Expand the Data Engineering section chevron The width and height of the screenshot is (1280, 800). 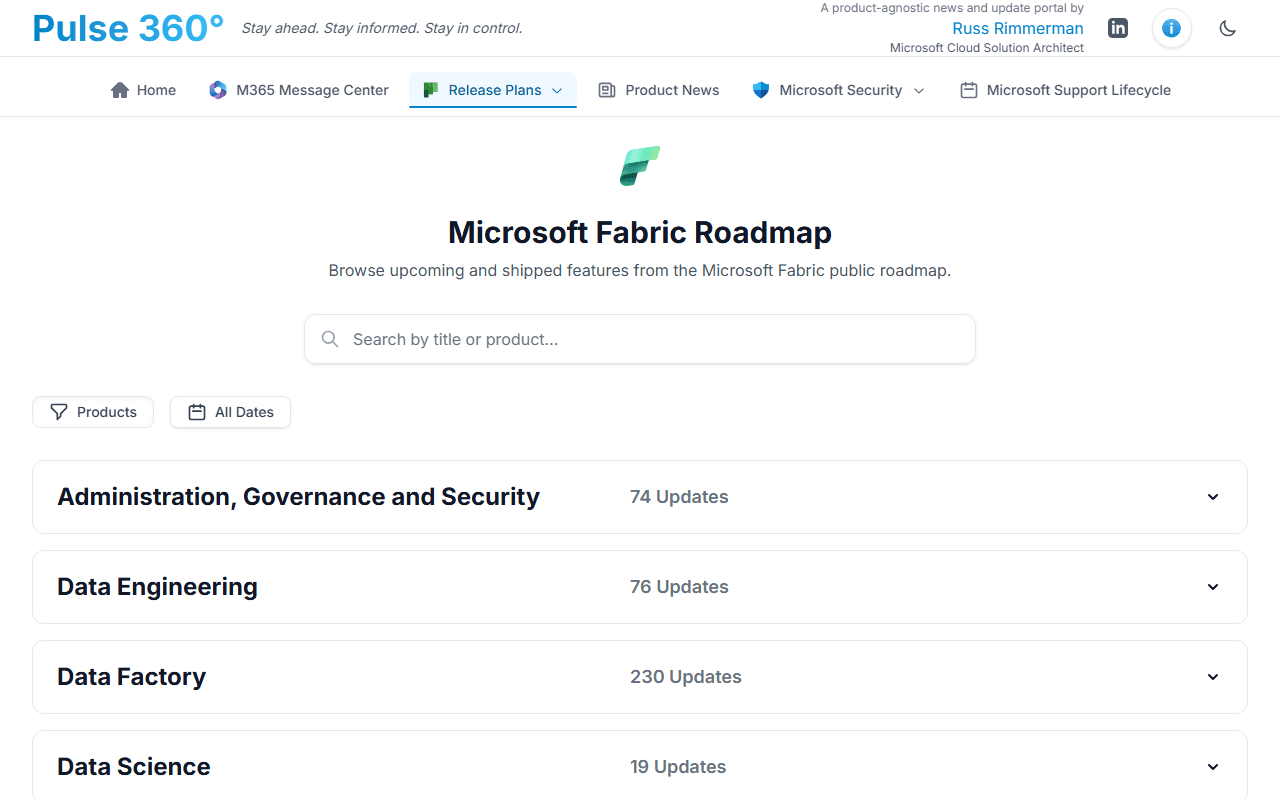click(1213, 587)
